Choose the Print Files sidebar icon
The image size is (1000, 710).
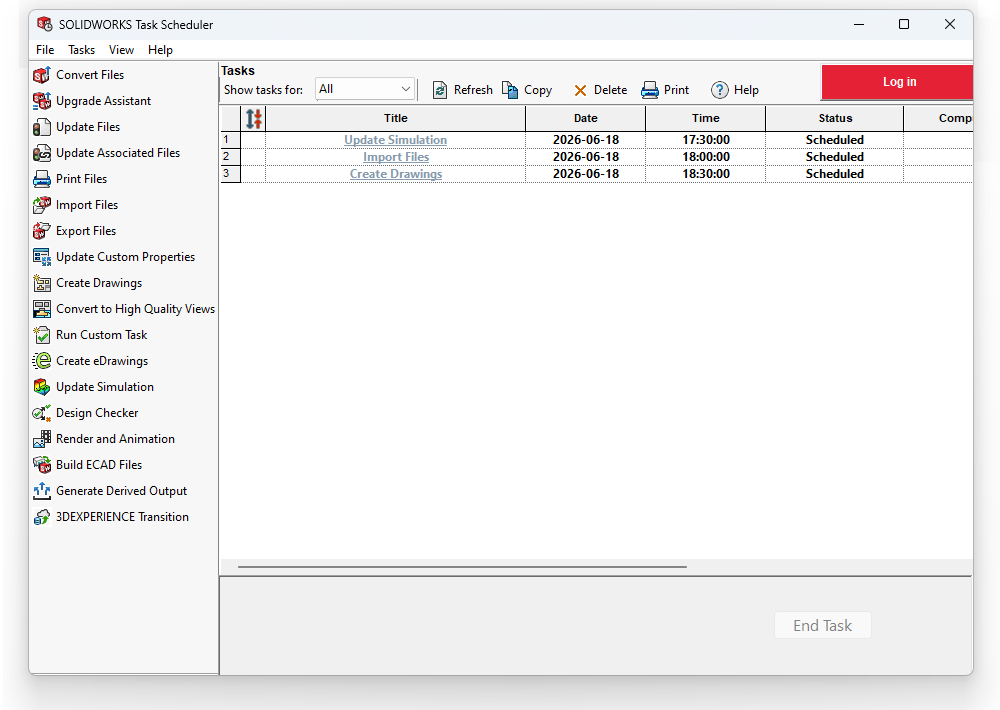41,179
